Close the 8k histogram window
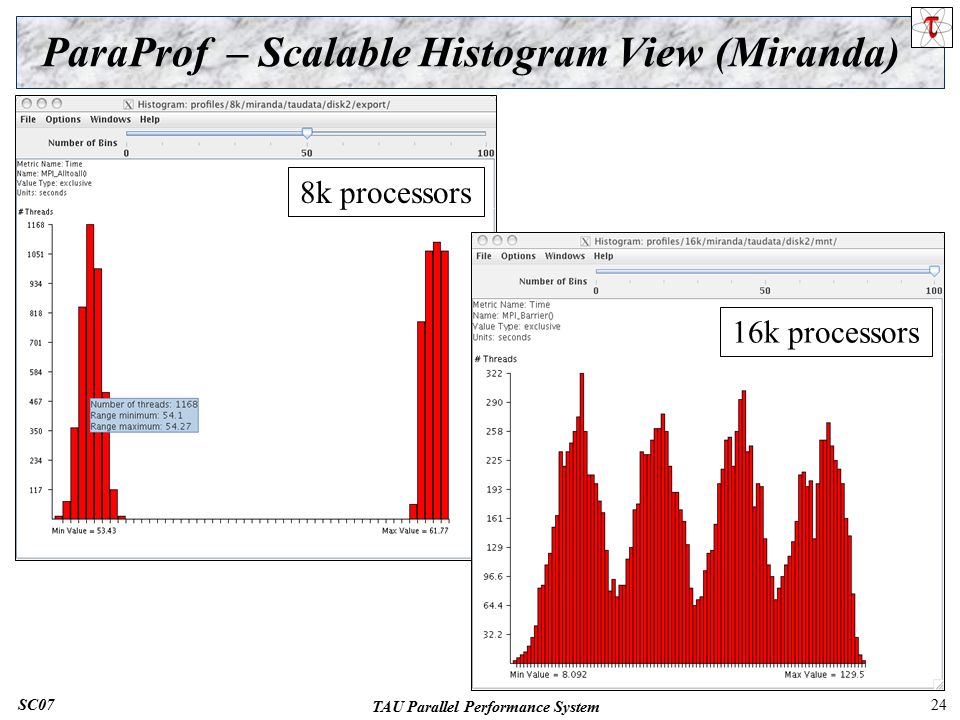 click(x=27, y=103)
